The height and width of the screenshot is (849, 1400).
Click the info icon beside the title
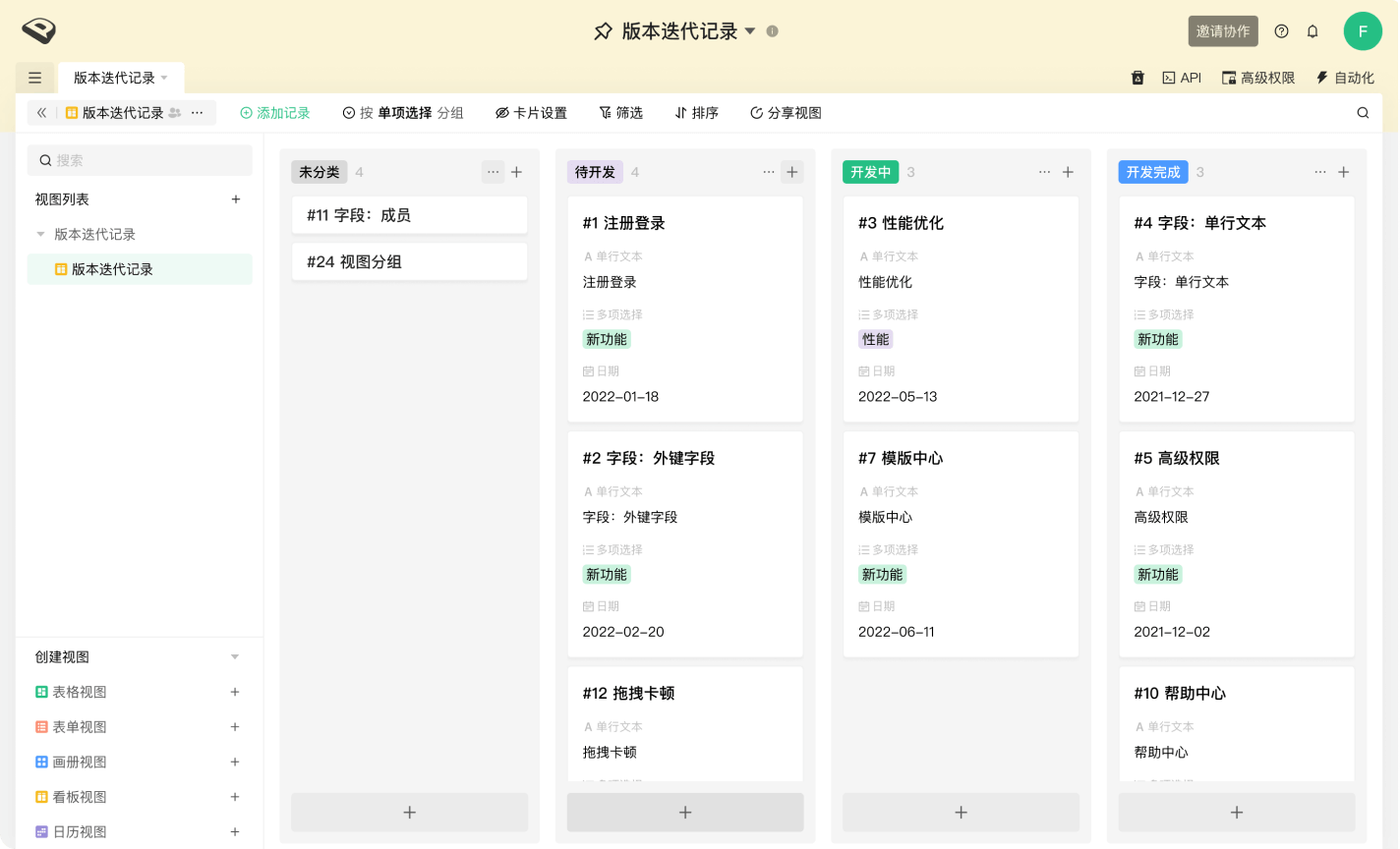tap(772, 31)
